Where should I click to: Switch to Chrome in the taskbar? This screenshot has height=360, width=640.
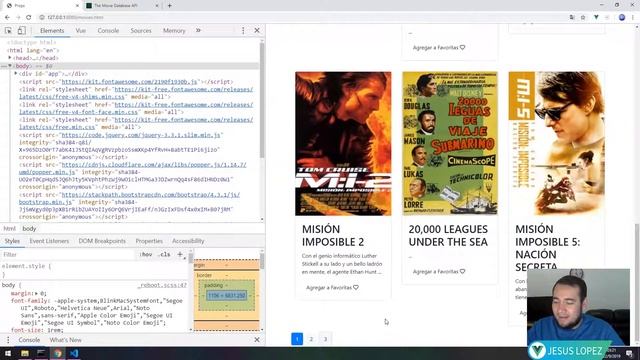click(x=58, y=353)
